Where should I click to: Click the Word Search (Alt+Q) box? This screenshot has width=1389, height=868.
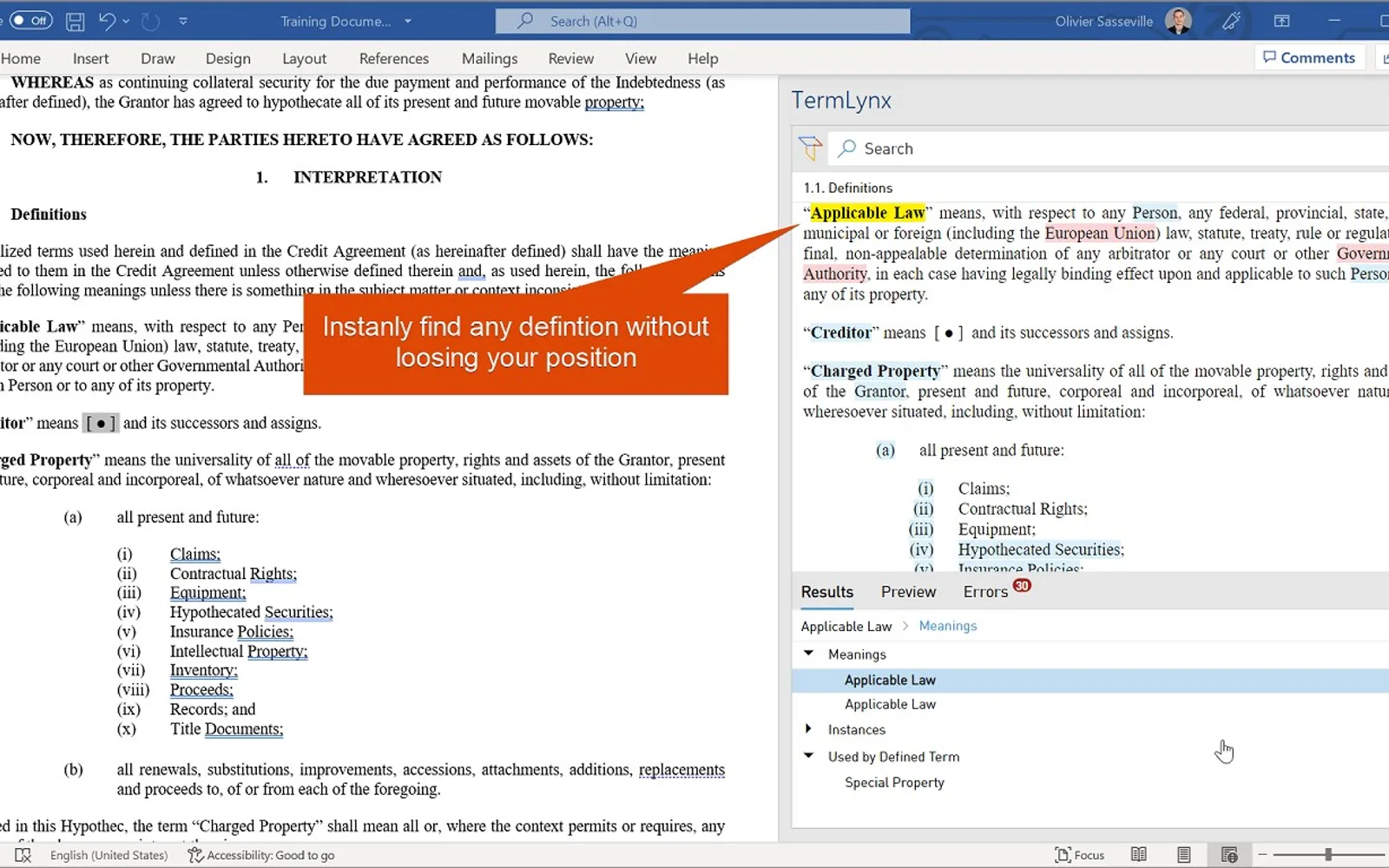tap(703, 21)
